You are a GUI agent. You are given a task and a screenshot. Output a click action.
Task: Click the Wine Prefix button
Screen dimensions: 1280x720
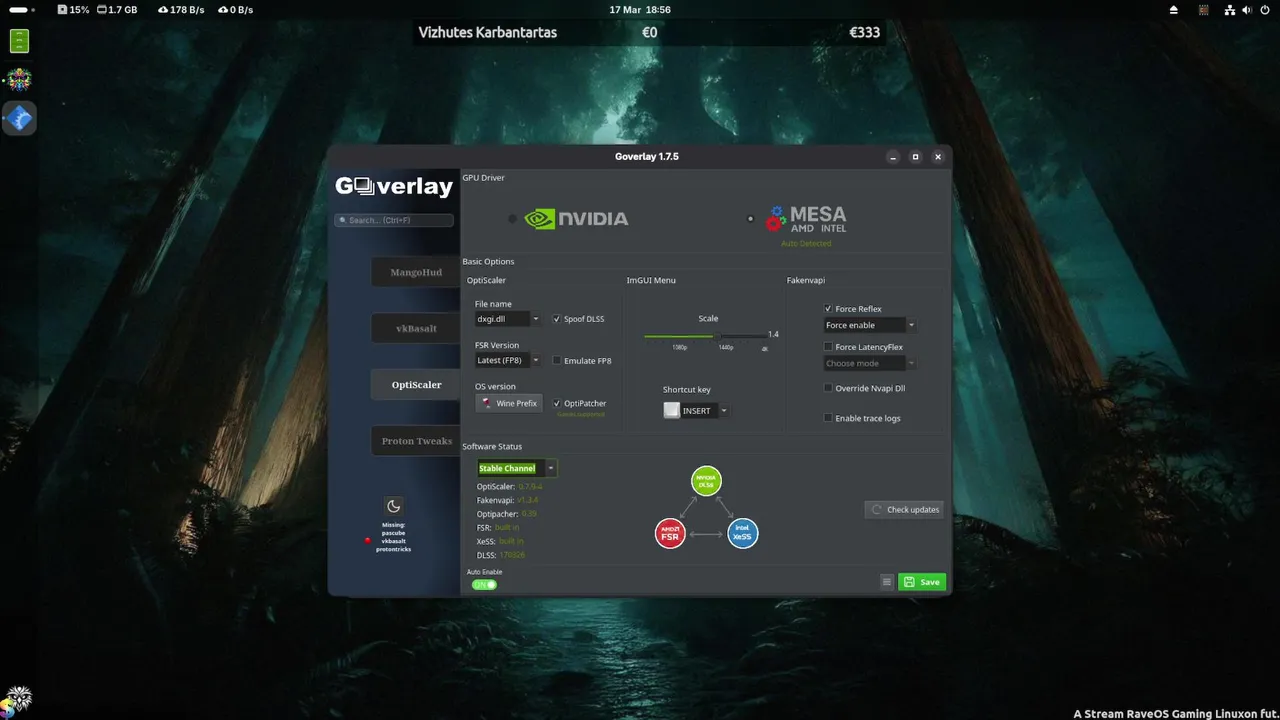509,403
